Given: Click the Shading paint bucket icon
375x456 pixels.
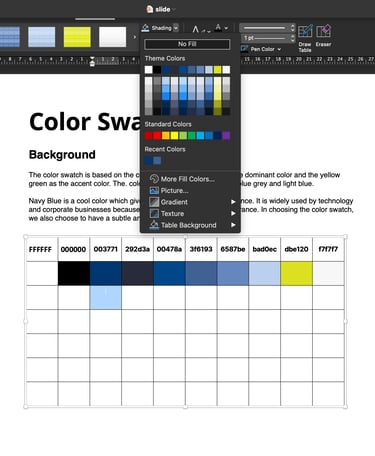Looking at the screenshot, I should tap(145, 28).
